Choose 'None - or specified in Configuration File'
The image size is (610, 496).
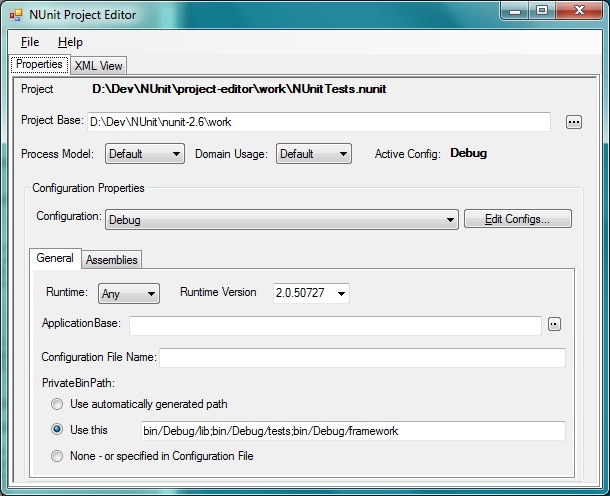coord(57,456)
